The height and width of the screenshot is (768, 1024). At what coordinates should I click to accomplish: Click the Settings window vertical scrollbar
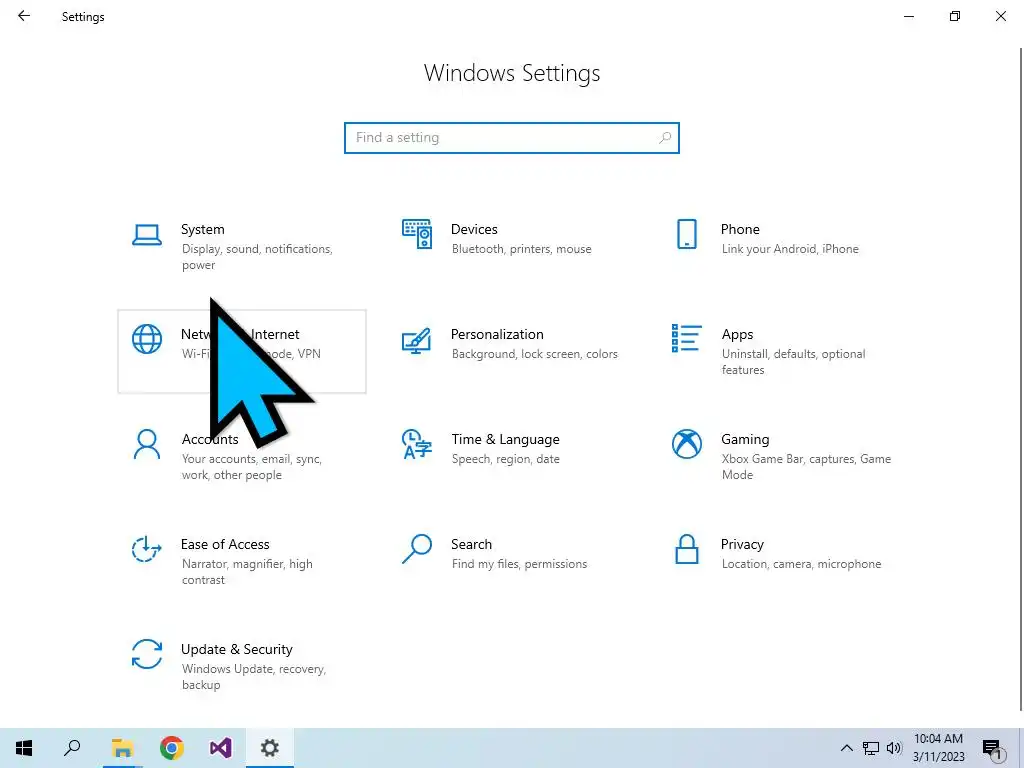click(1021, 379)
